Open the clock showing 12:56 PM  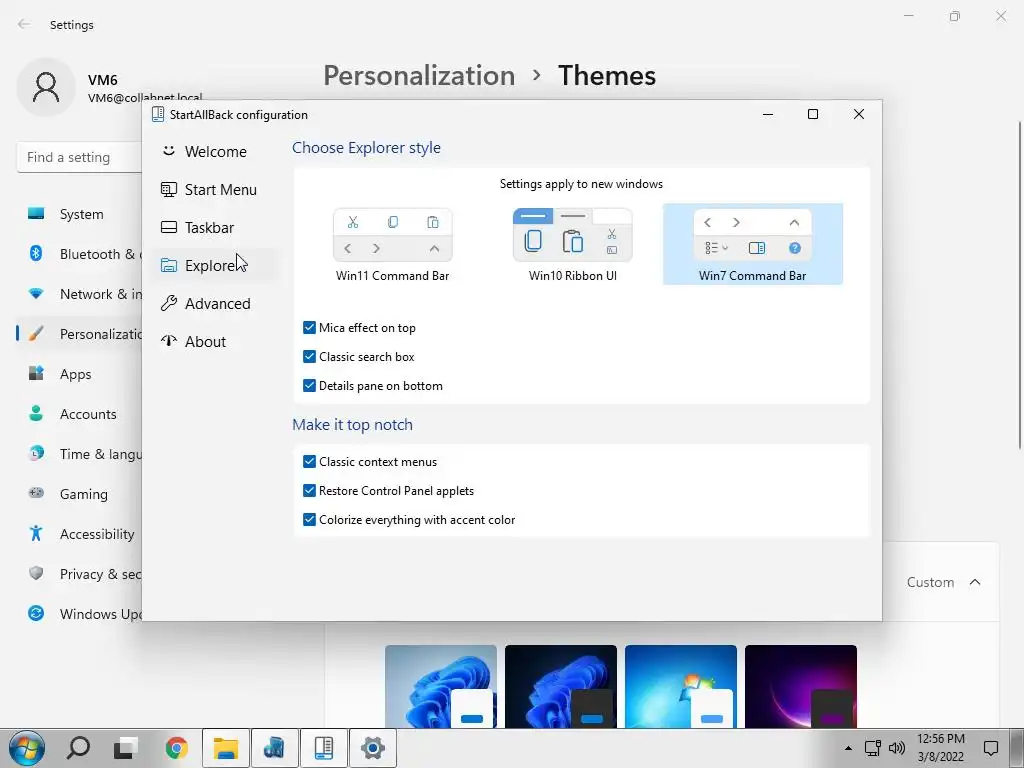940,748
